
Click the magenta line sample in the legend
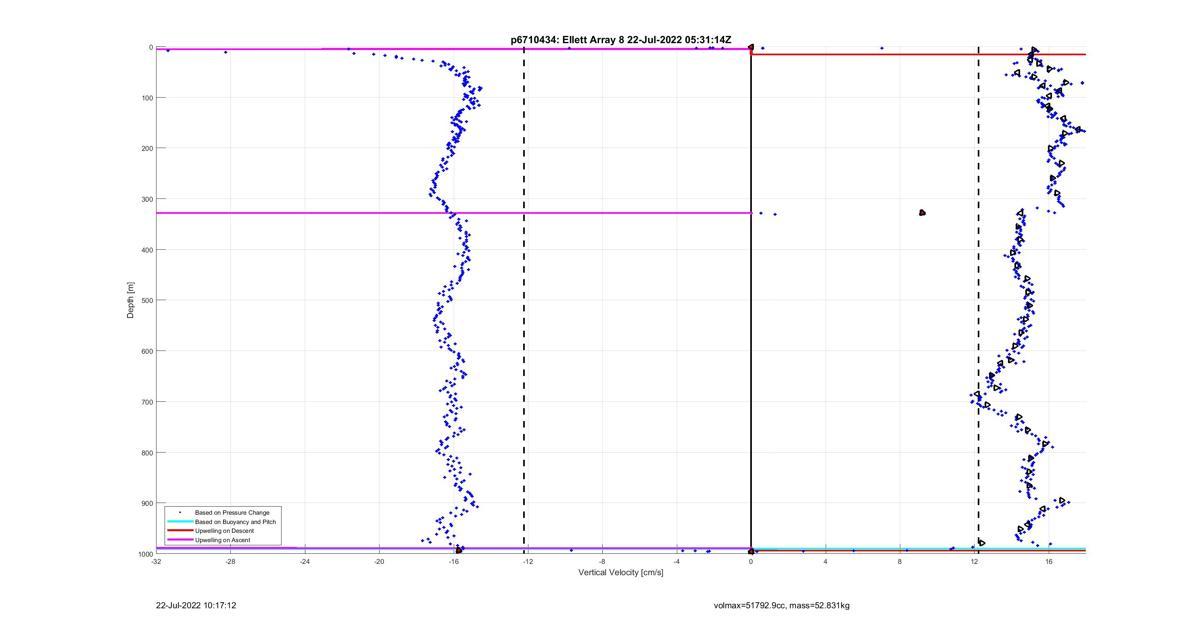point(179,540)
